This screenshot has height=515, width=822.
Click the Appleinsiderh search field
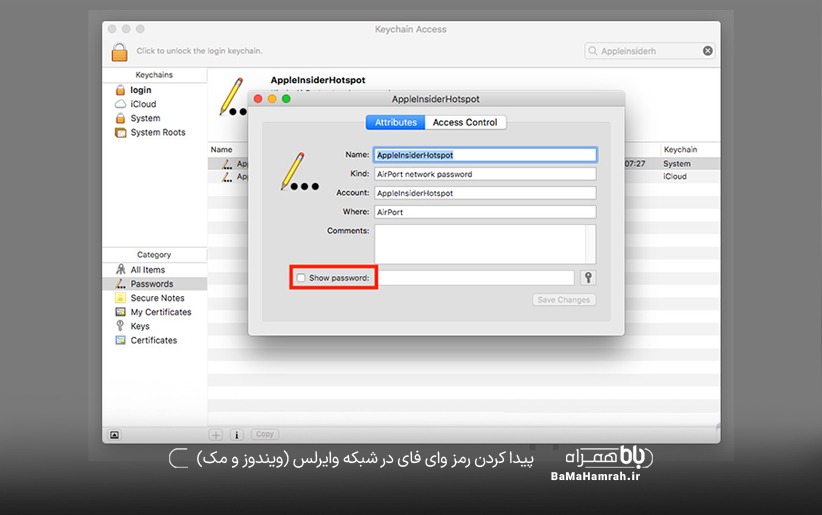650,51
